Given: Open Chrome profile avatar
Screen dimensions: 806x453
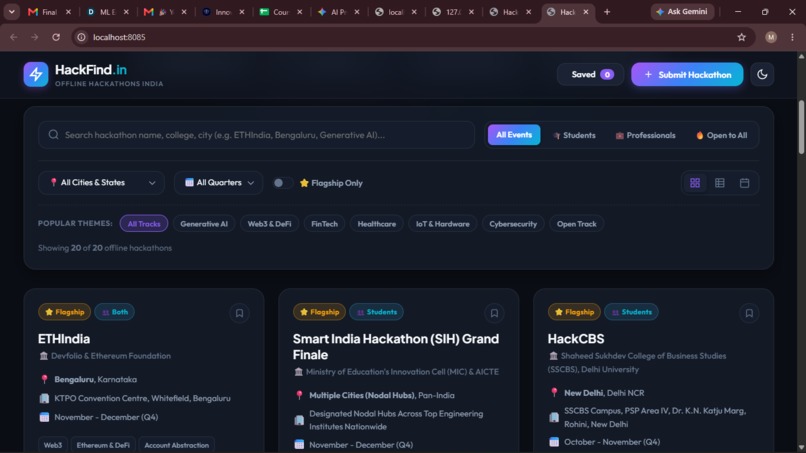Looking at the screenshot, I should click(x=771, y=37).
